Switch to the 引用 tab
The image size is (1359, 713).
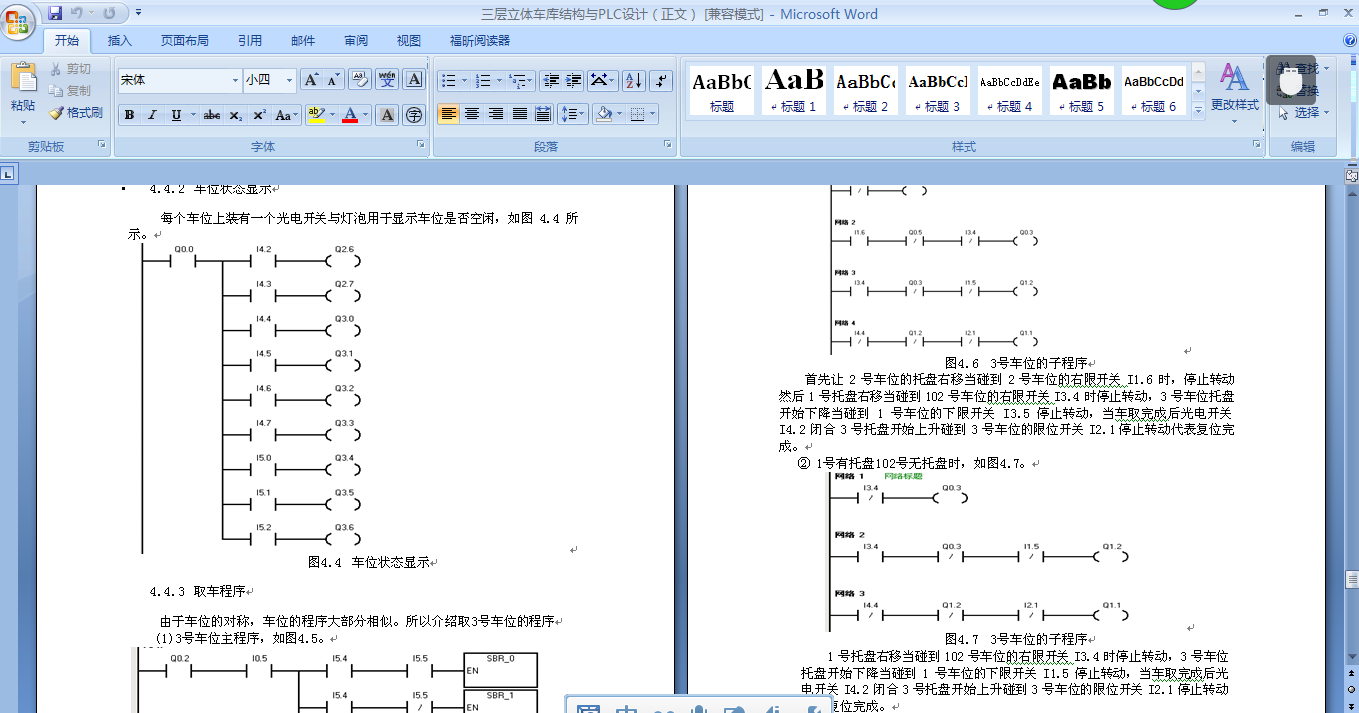pos(250,41)
